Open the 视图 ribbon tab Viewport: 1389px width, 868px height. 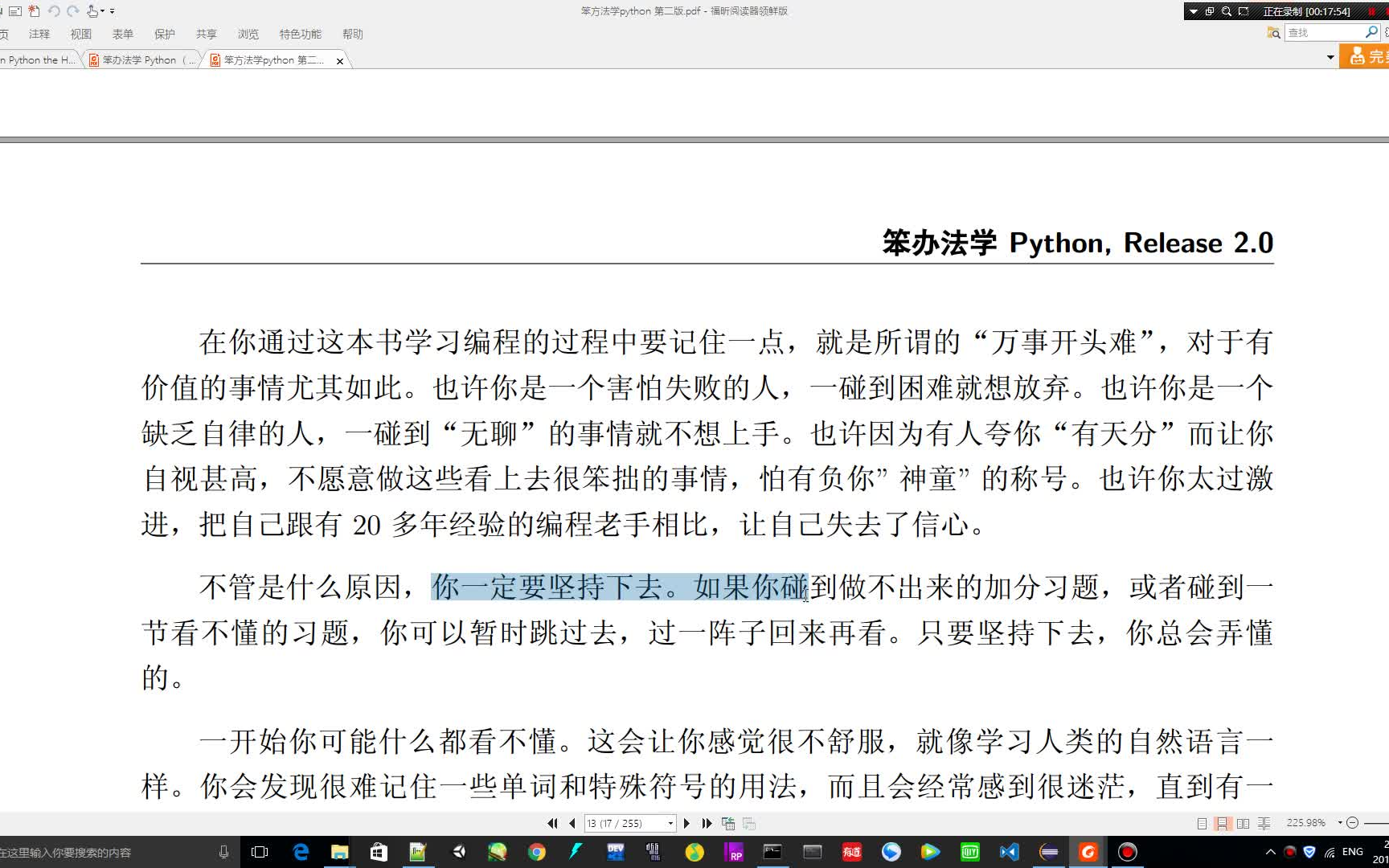tap(81, 34)
